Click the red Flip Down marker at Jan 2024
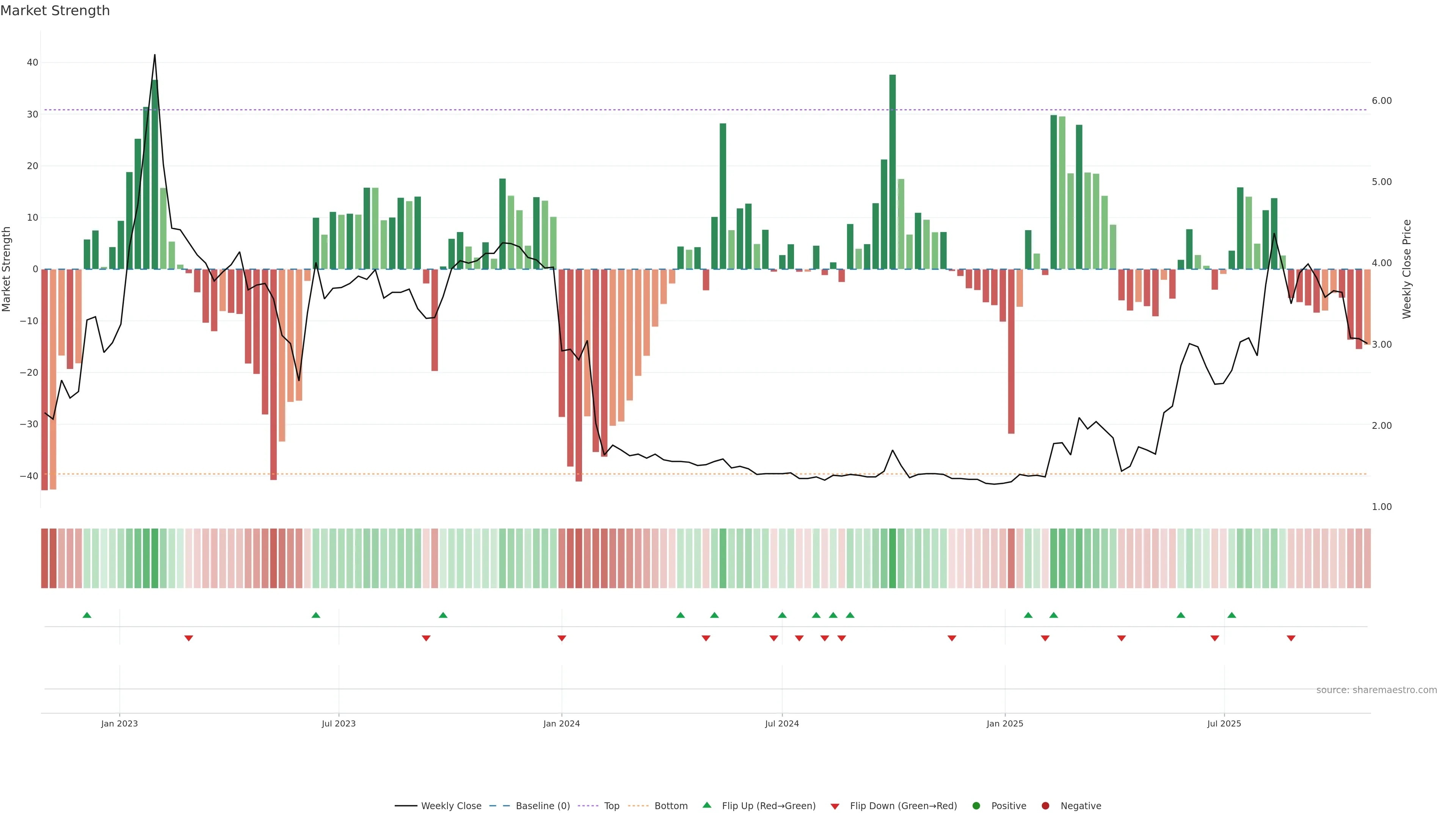1456x819 pixels. (561, 638)
